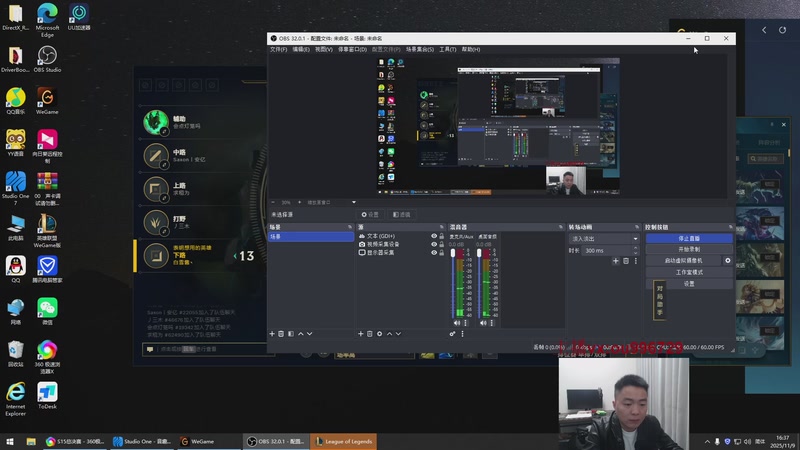Image resolution: width=800 pixels, height=450 pixels.
Task: Adjust 桌面音频 volume fader handle
Action: 479,254
